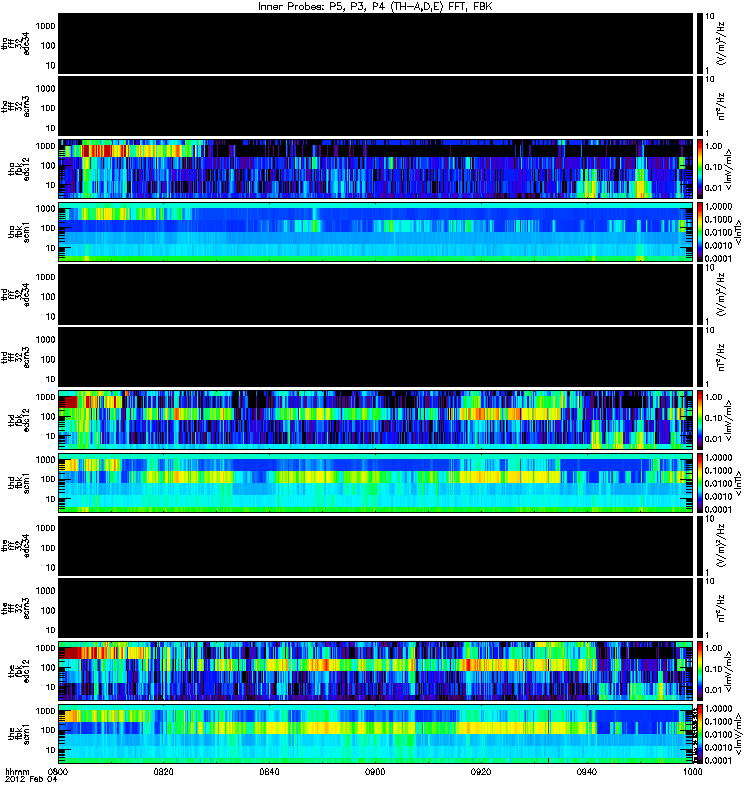Click the the fbk edc12 color bar

tap(700, 671)
